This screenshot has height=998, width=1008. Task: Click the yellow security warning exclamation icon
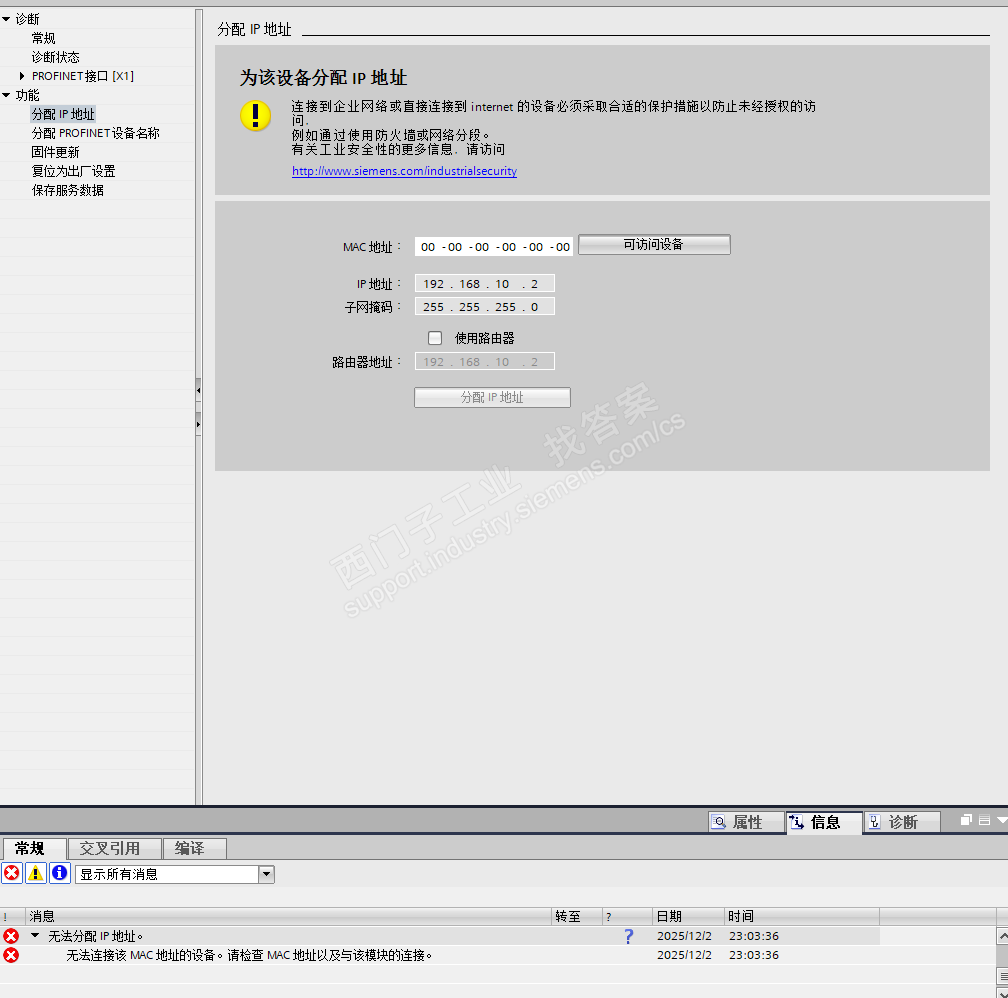(x=255, y=116)
